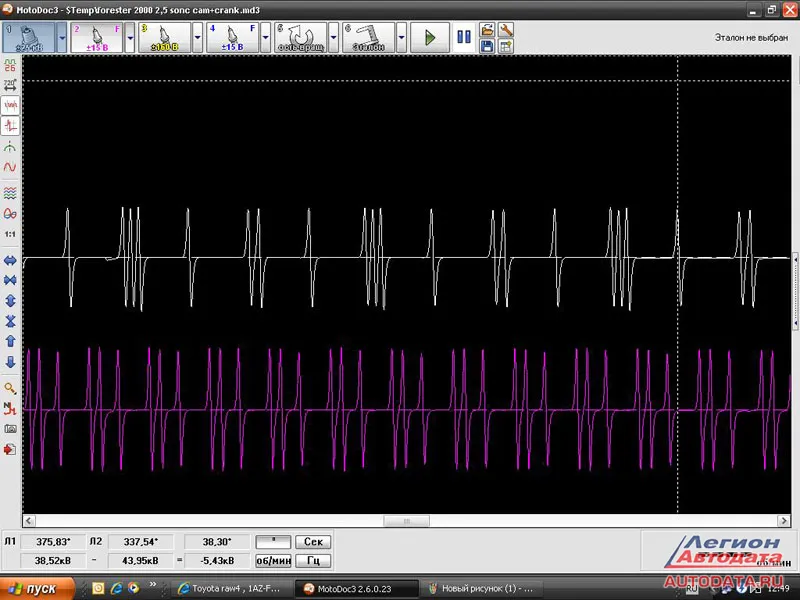Click the horizontal scrollbar thumb
The image size is (800, 600).
click(x=407, y=521)
